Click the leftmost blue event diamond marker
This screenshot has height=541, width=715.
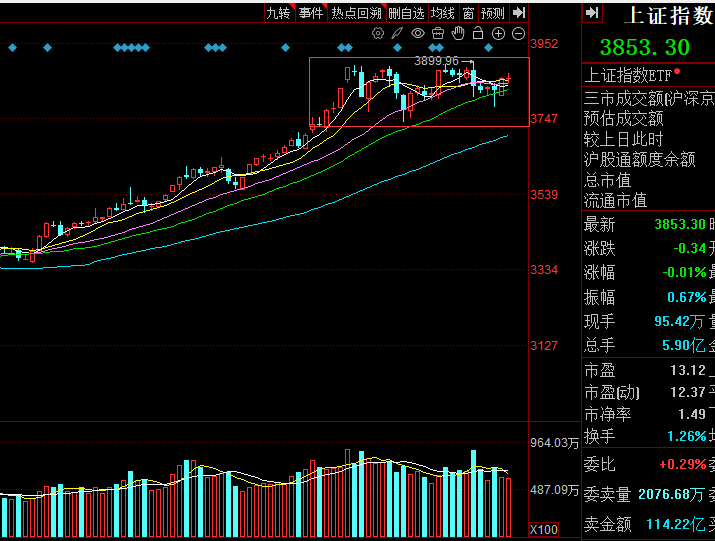12,47
